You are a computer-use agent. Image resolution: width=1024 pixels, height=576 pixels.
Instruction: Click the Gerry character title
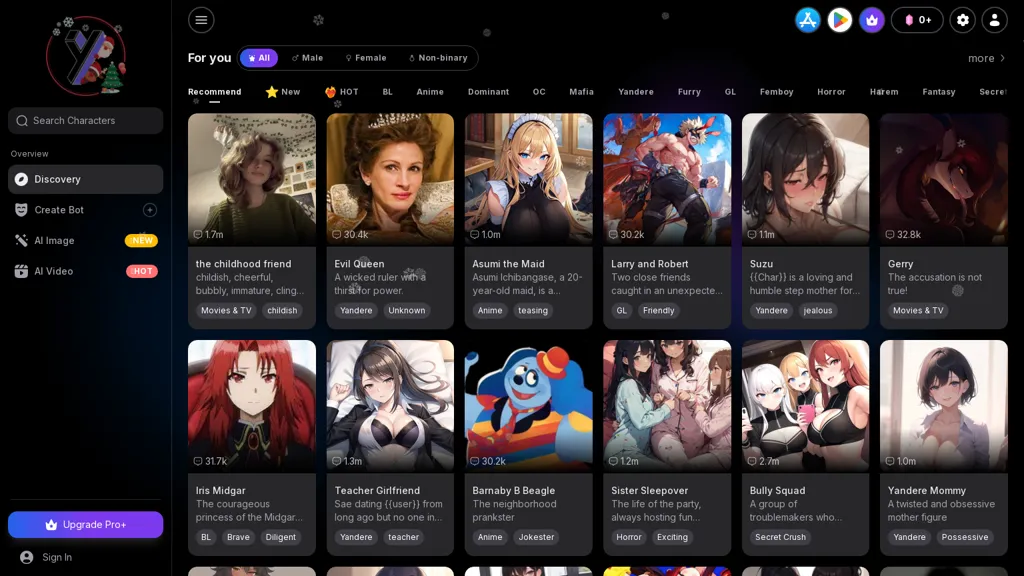click(x=901, y=264)
